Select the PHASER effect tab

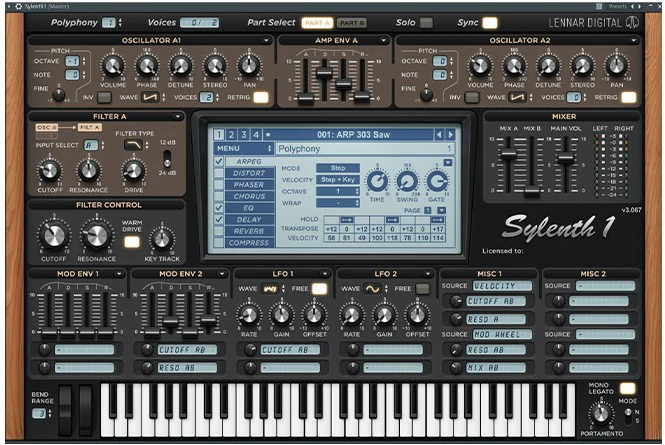[x=249, y=185]
